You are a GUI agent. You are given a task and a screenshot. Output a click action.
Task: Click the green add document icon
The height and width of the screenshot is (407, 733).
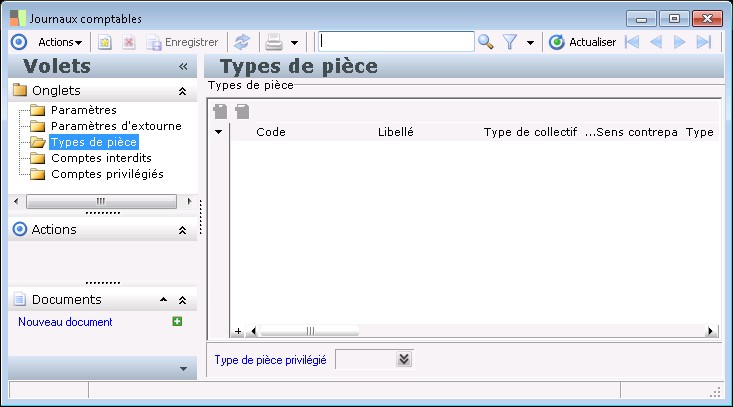177,322
